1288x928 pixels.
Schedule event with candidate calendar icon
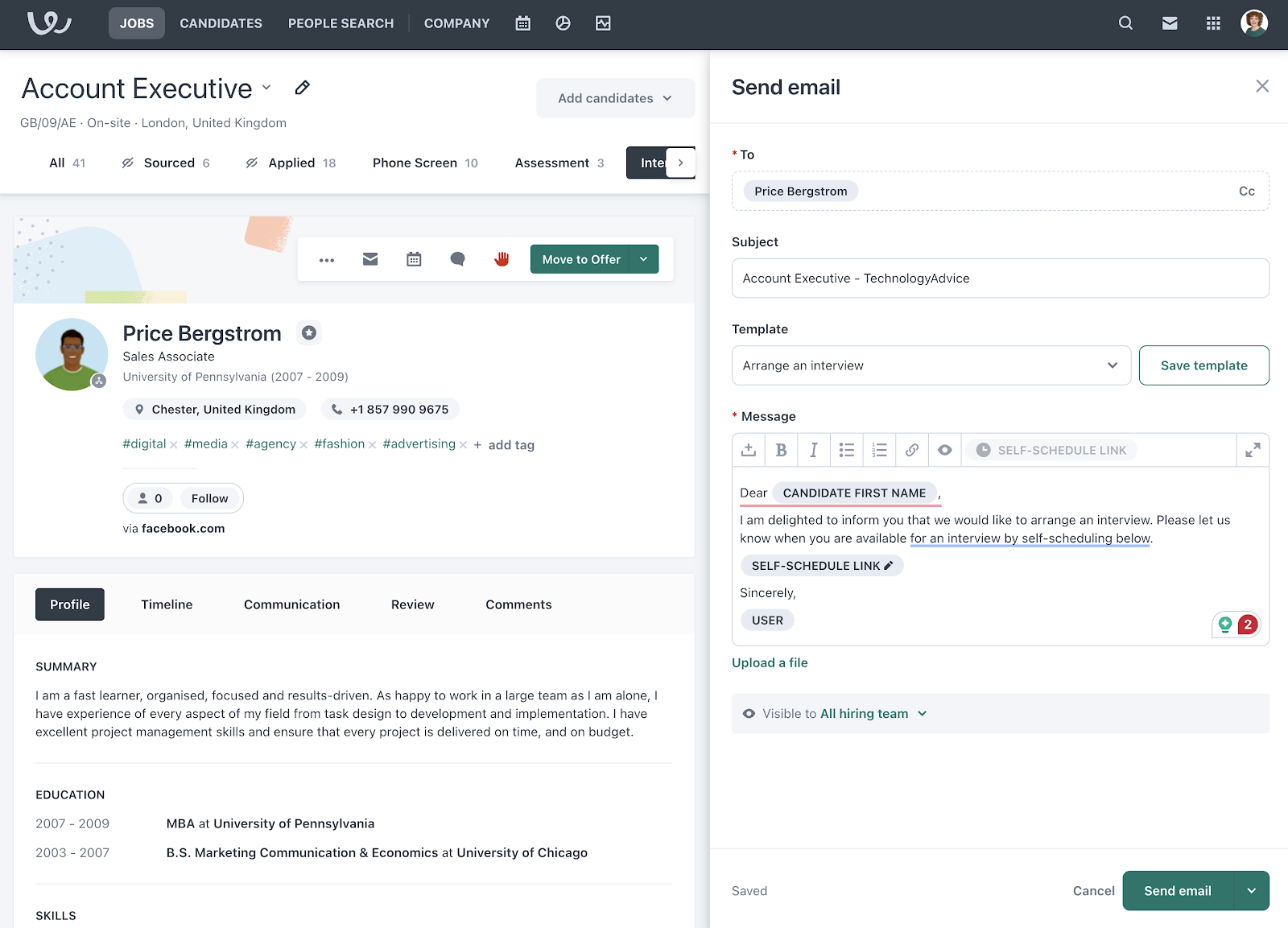414,259
